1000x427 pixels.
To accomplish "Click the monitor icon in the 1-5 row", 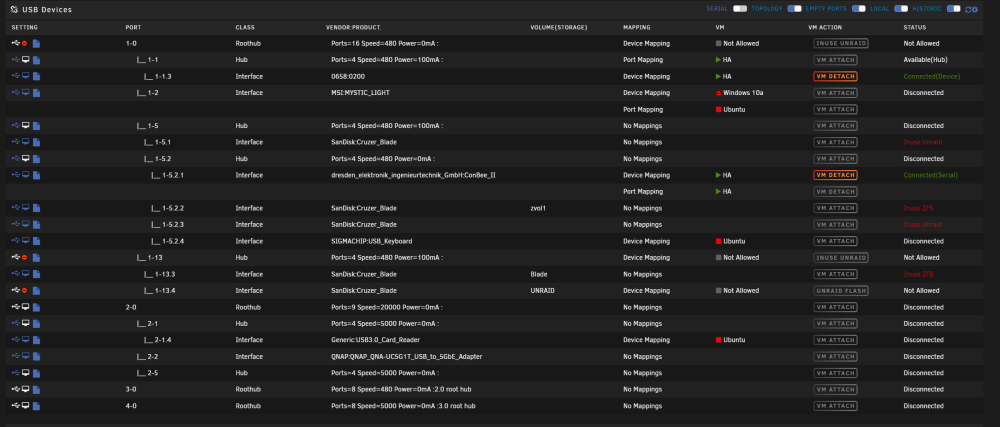I will [x=26, y=126].
